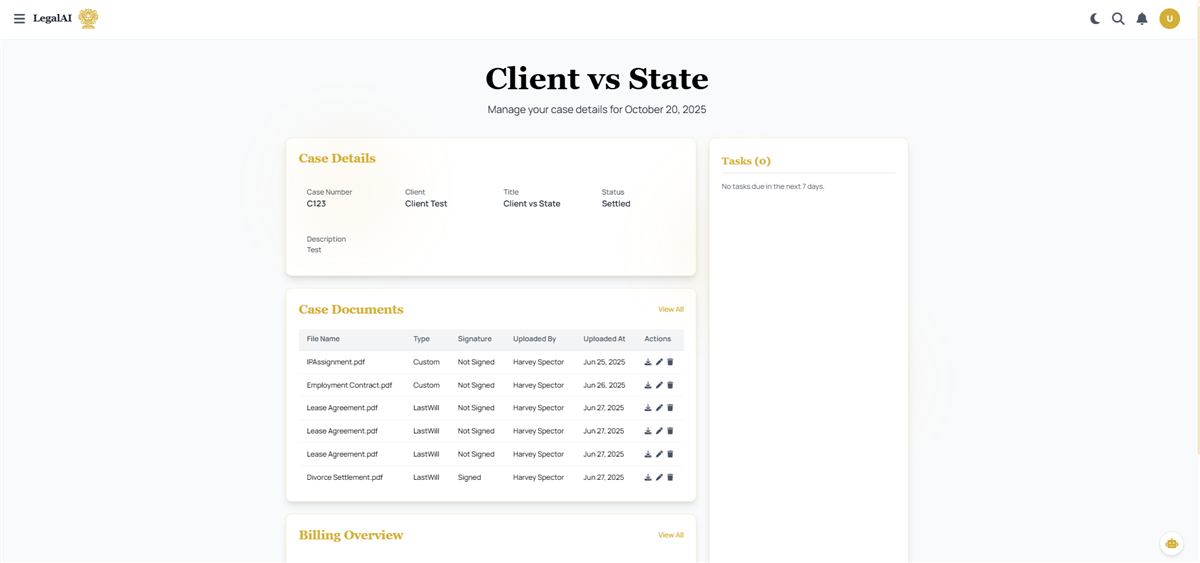Click the File Name column header
Viewport: 1200px width, 563px height.
(323, 339)
